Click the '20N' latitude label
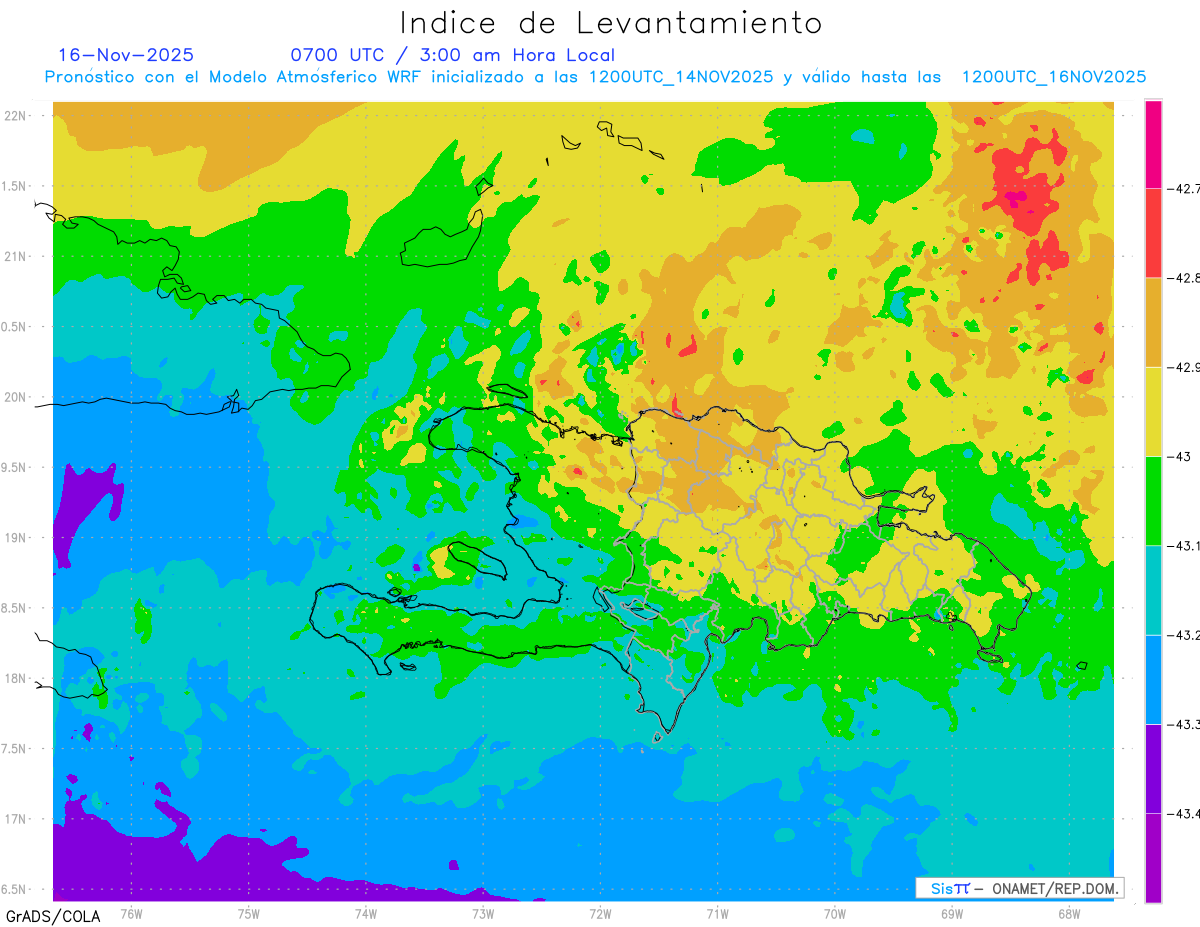 coord(17,397)
